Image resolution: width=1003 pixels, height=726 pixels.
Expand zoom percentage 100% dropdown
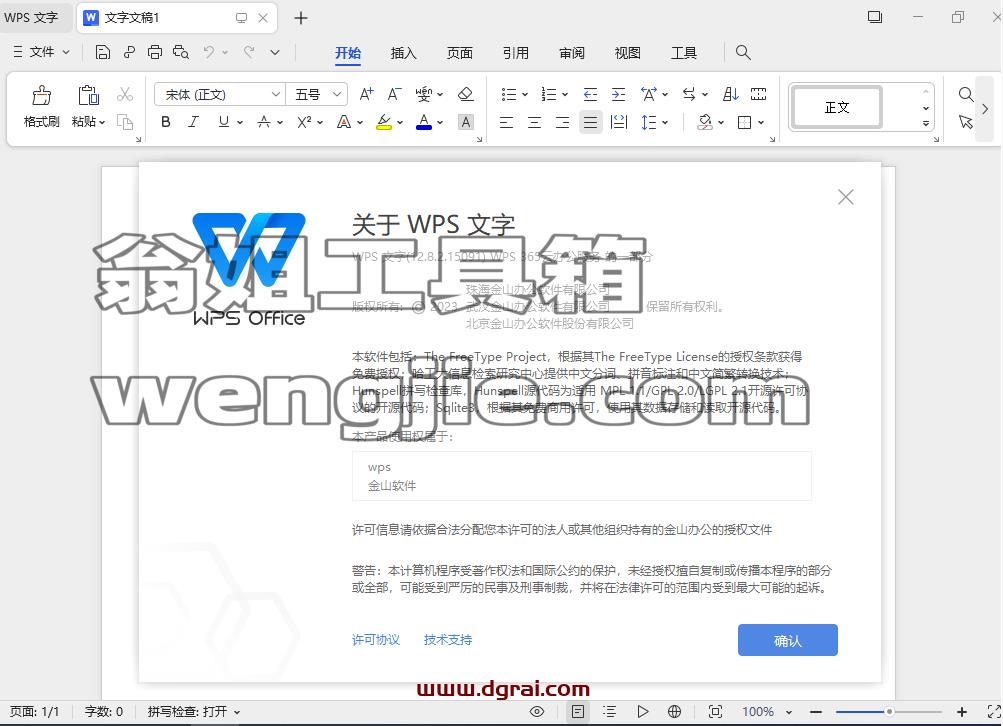[x=789, y=711]
